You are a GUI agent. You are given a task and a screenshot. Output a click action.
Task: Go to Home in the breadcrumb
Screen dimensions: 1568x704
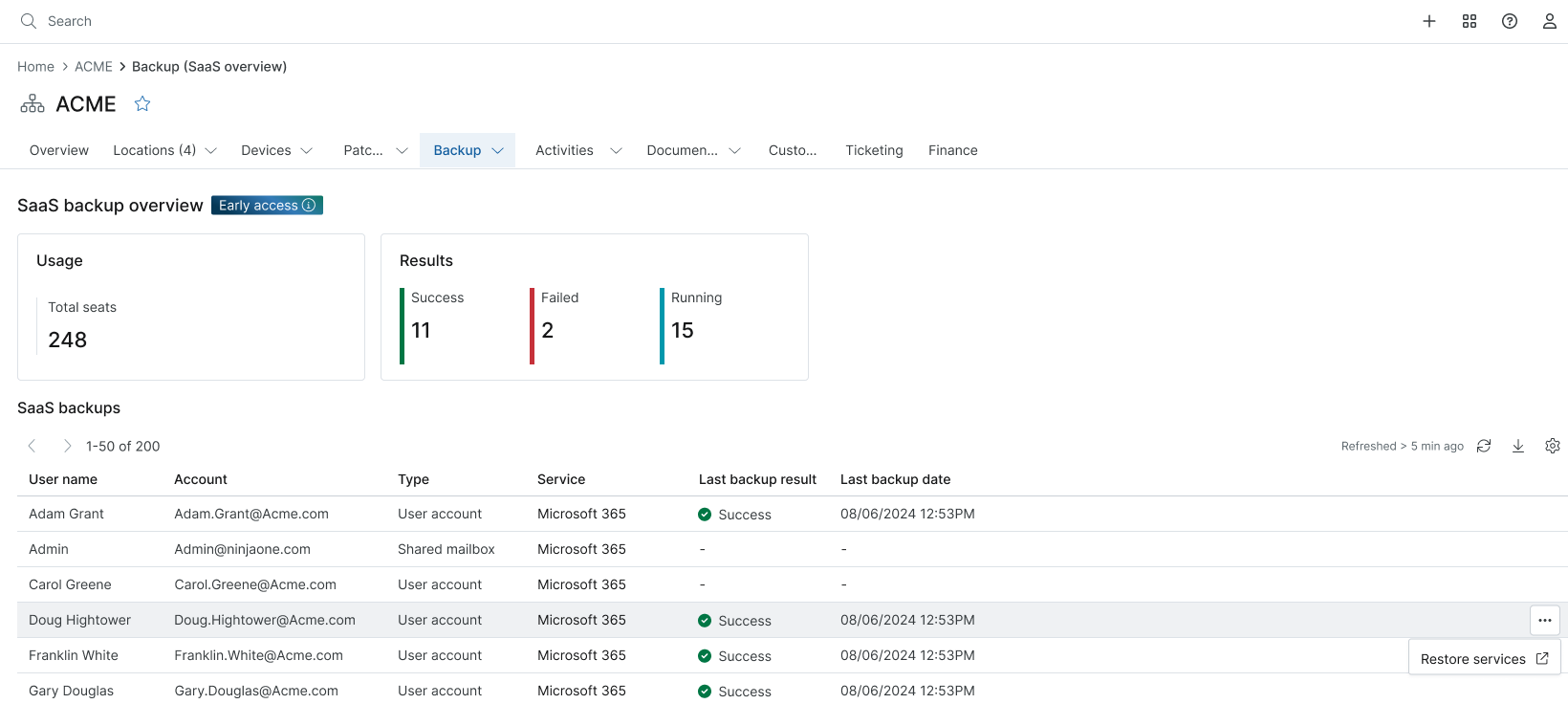(35, 66)
